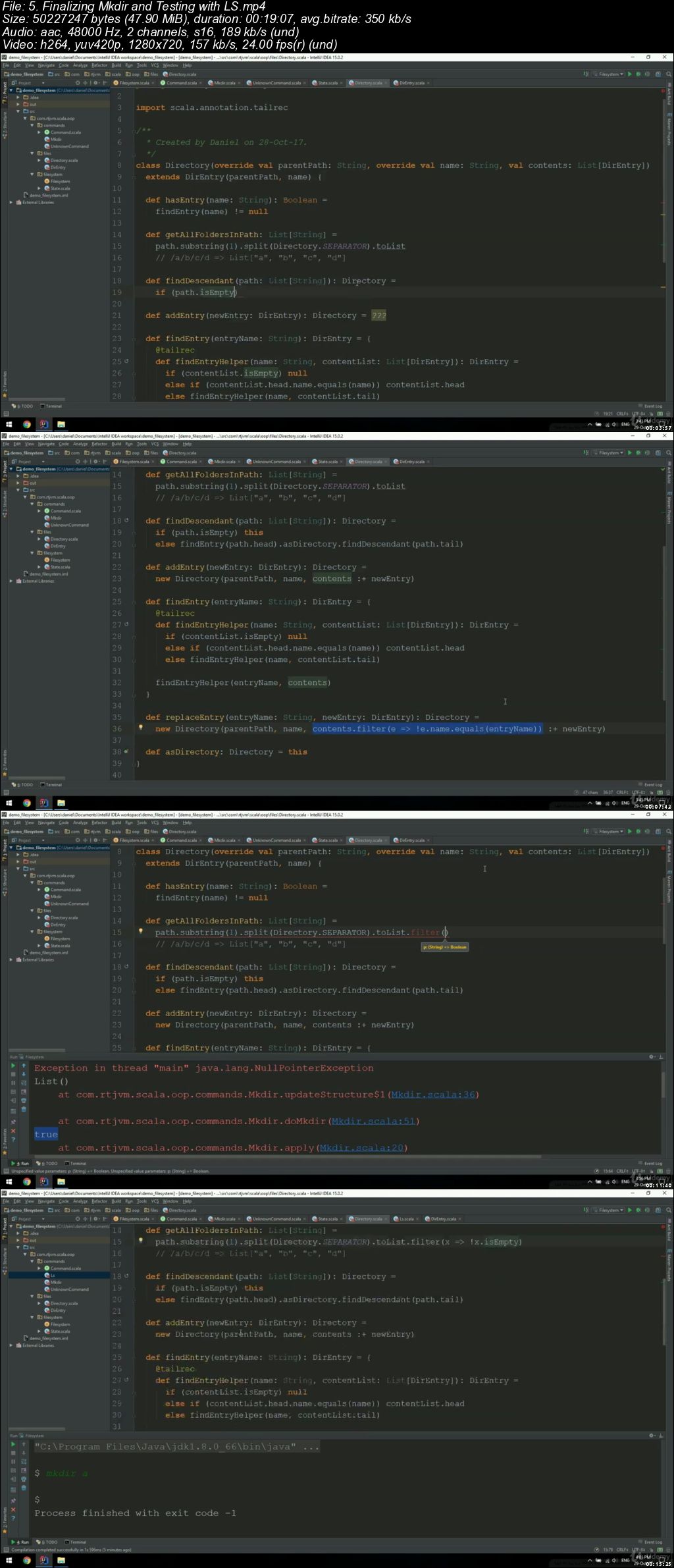Click lightbulb on line 15 in third frame

pyautogui.click(x=140, y=931)
